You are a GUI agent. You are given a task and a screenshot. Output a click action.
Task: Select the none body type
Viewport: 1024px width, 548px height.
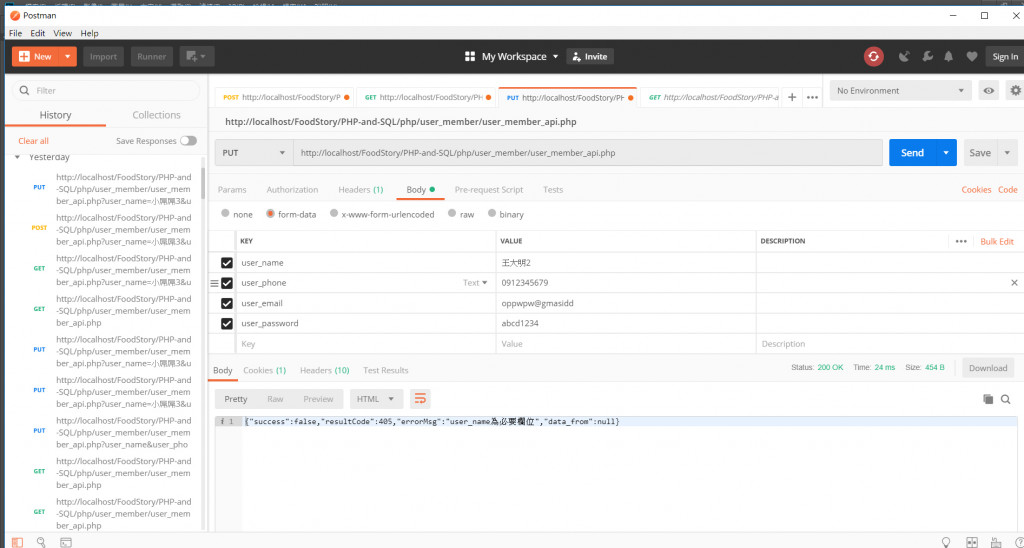tap(225, 214)
